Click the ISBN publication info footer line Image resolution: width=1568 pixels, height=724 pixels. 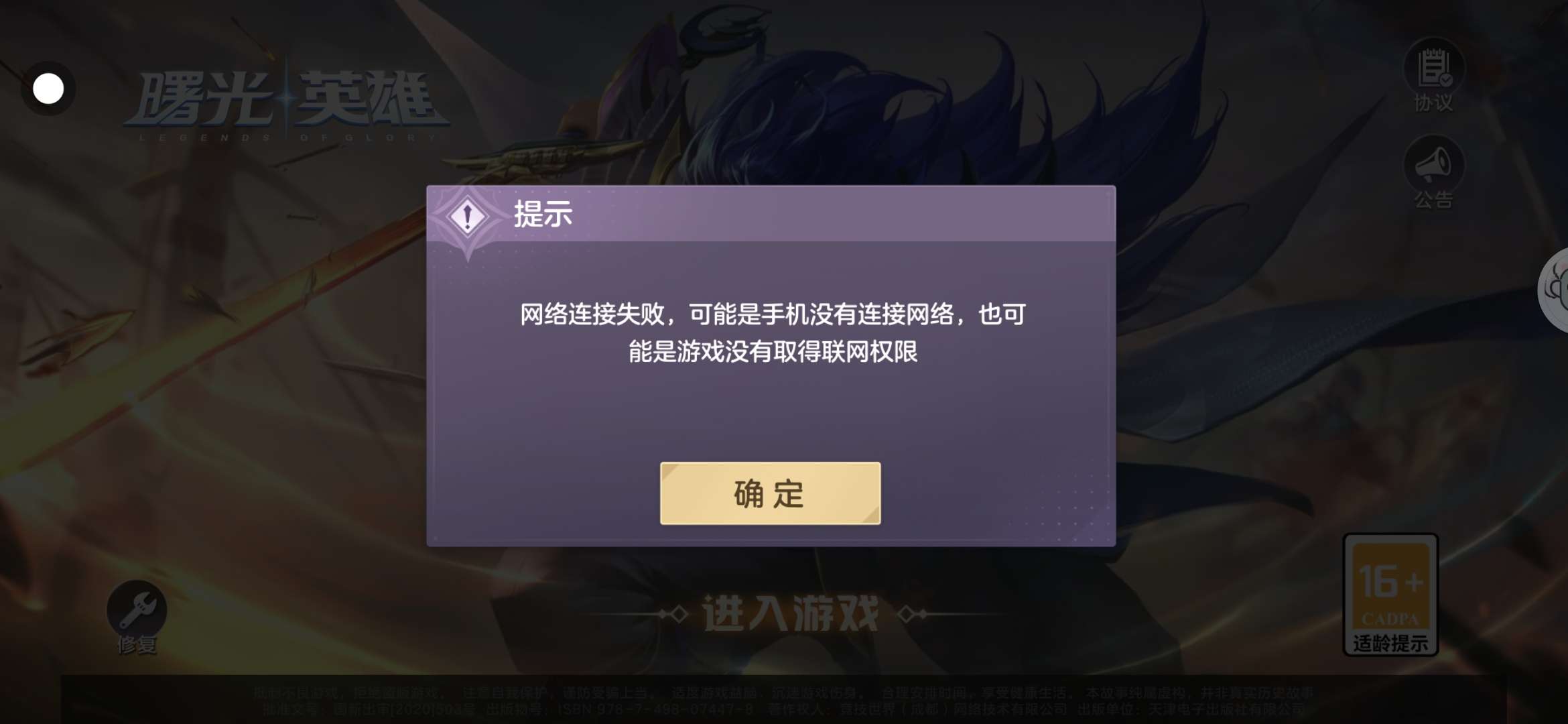point(783,709)
